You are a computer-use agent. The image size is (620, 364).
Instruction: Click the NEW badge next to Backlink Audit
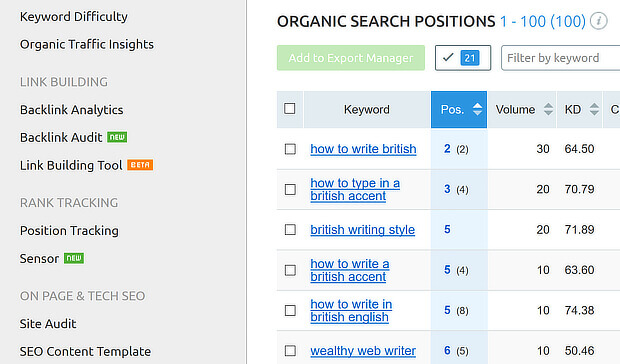click(x=117, y=137)
